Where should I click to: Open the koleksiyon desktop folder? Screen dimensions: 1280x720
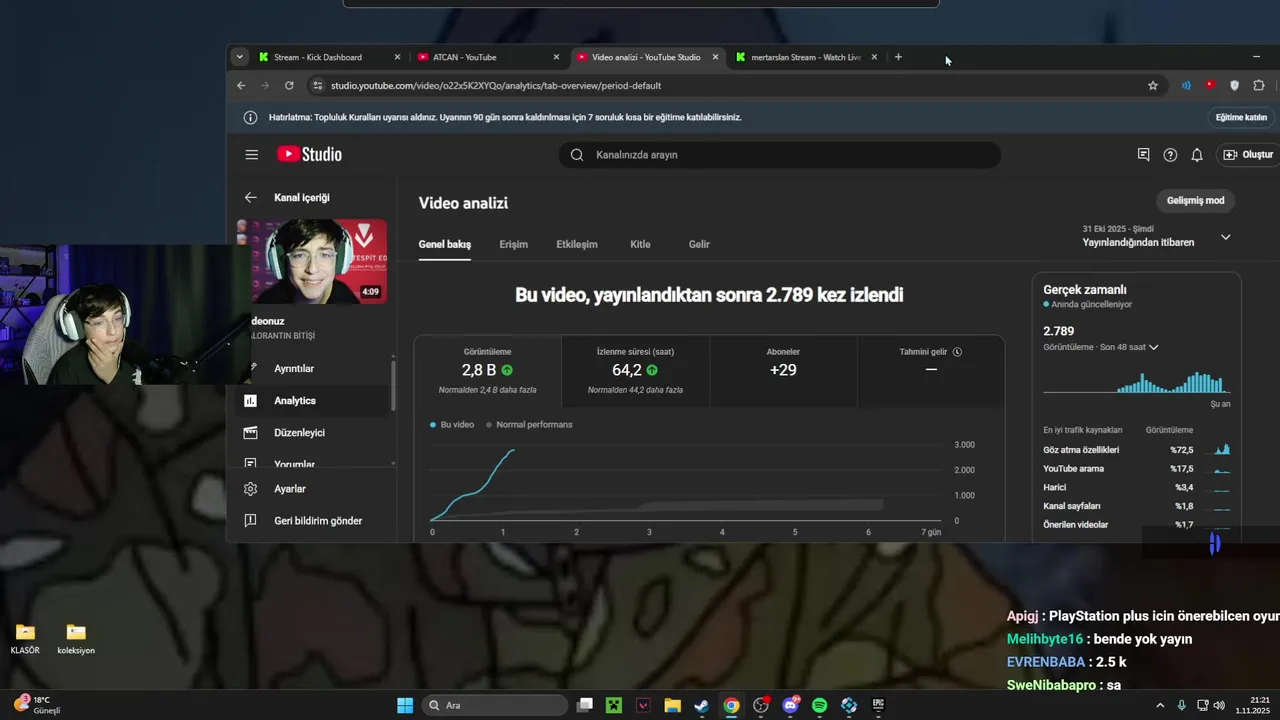pyautogui.click(x=76, y=639)
